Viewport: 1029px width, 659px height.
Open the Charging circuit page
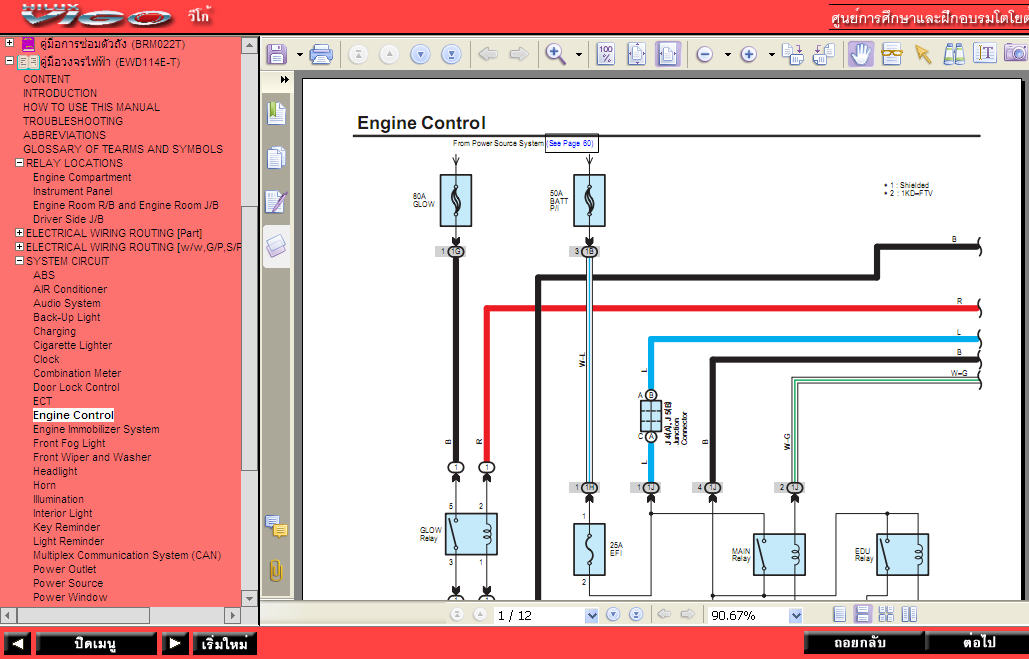tap(54, 331)
